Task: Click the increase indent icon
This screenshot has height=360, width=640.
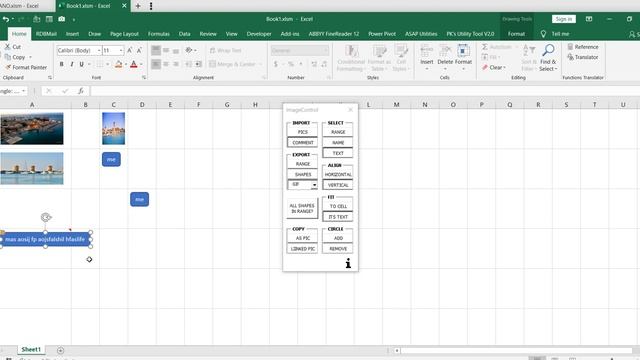Action: pos(198,64)
